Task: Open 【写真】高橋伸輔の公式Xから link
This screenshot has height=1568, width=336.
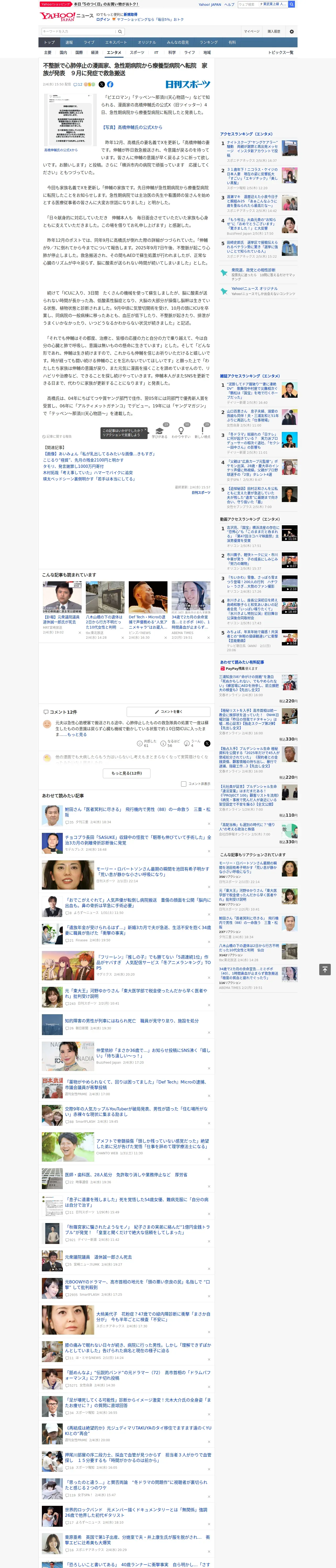Action: (132, 127)
